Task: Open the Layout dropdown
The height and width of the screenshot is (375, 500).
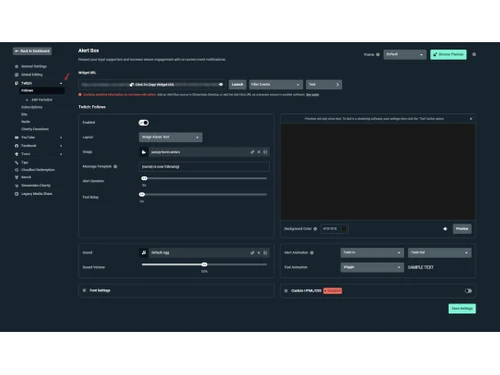Action: (x=170, y=137)
